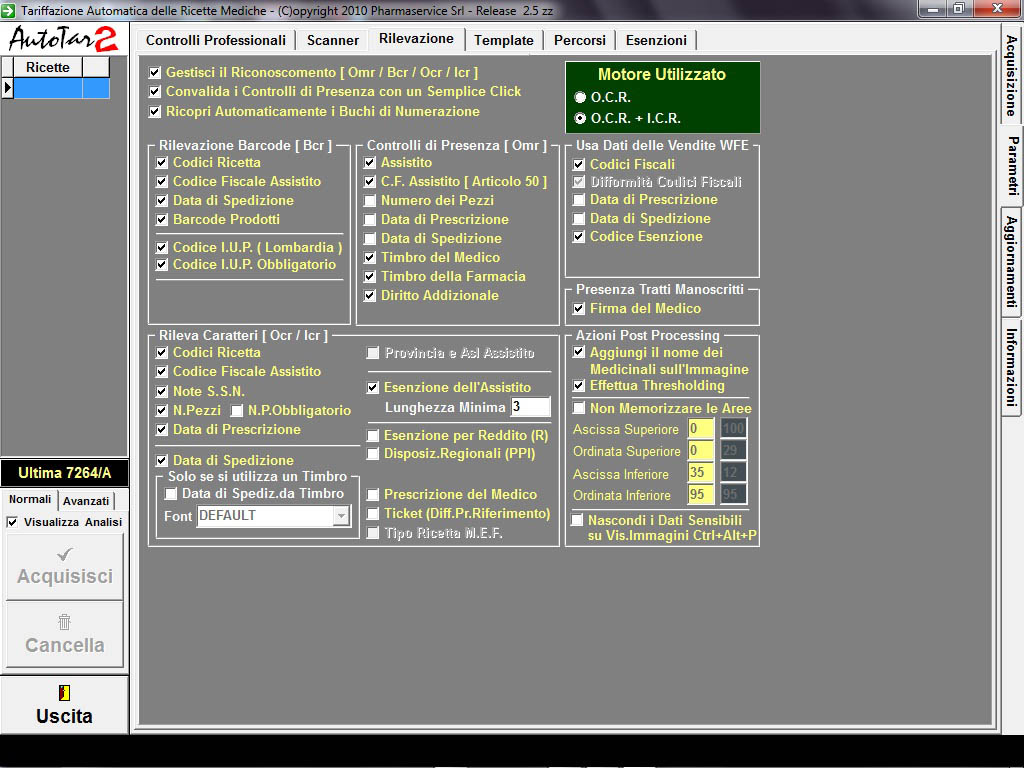The image size is (1024, 768).
Task: Click the Uscita exit door icon
Action: click(64, 693)
